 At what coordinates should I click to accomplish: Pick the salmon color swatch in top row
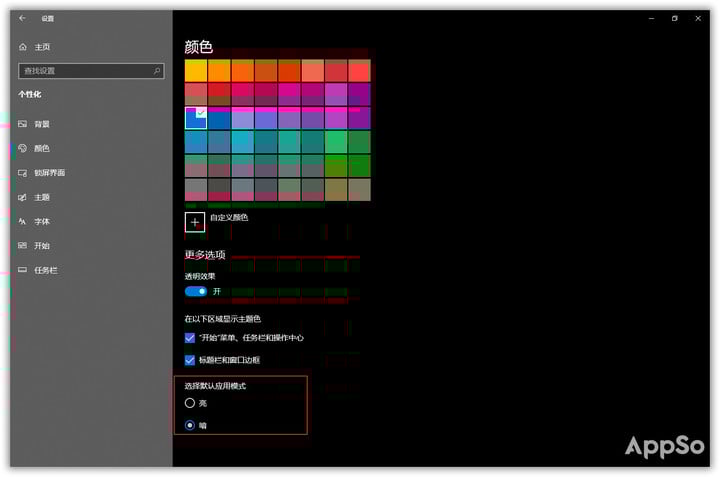(x=313, y=71)
